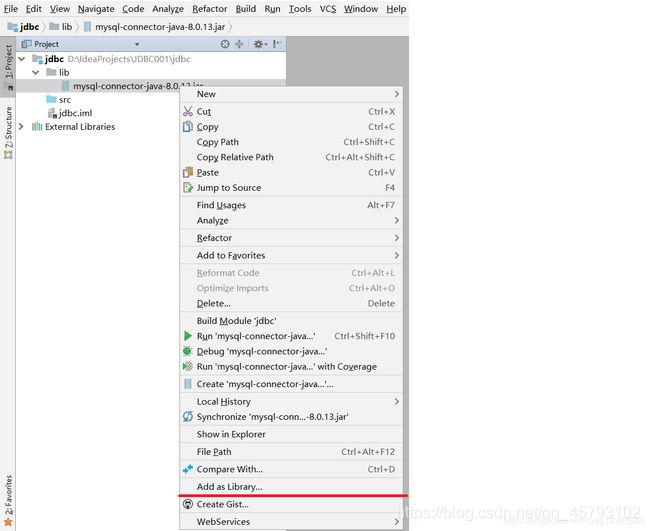Click mysql-connector jar breadcrumb
The image size is (650, 531).
(155, 27)
